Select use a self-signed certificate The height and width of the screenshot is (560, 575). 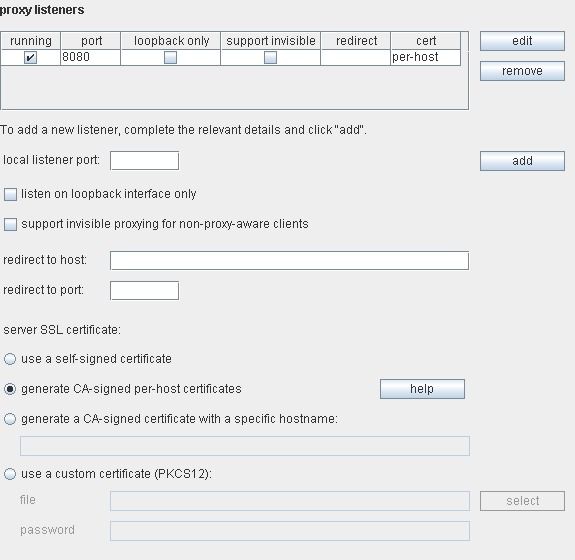coord(10,359)
